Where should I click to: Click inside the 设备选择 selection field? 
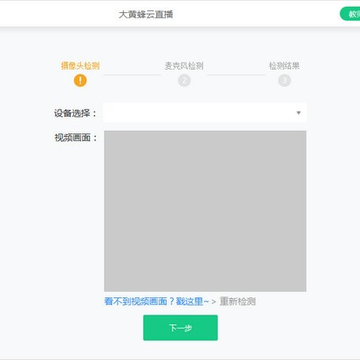pyautogui.click(x=205, y=113)
